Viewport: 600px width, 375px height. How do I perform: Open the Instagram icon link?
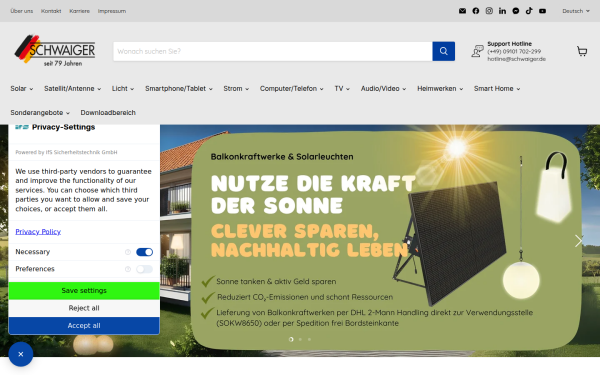[489, 11]
